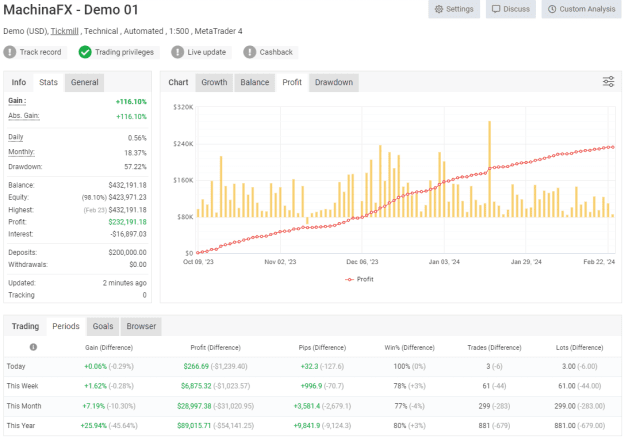Click the Profit (Difference) column header
The height and width of the screenshot is (439, 625).
tap(216, 348)
